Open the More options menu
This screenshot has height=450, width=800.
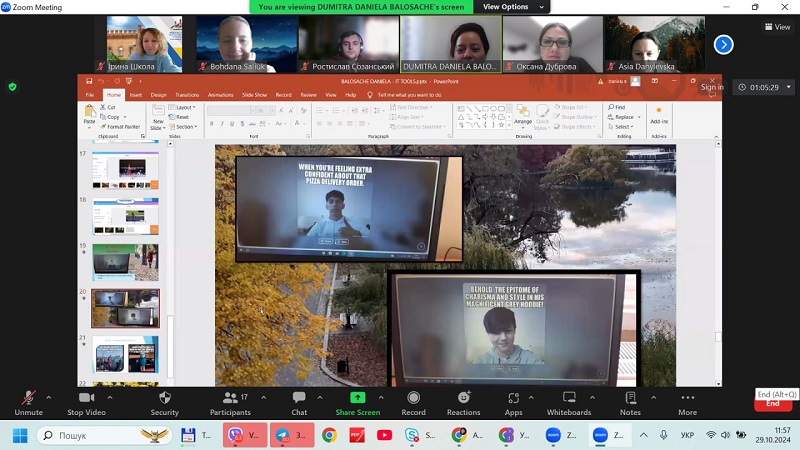click(x=687, y=403)
